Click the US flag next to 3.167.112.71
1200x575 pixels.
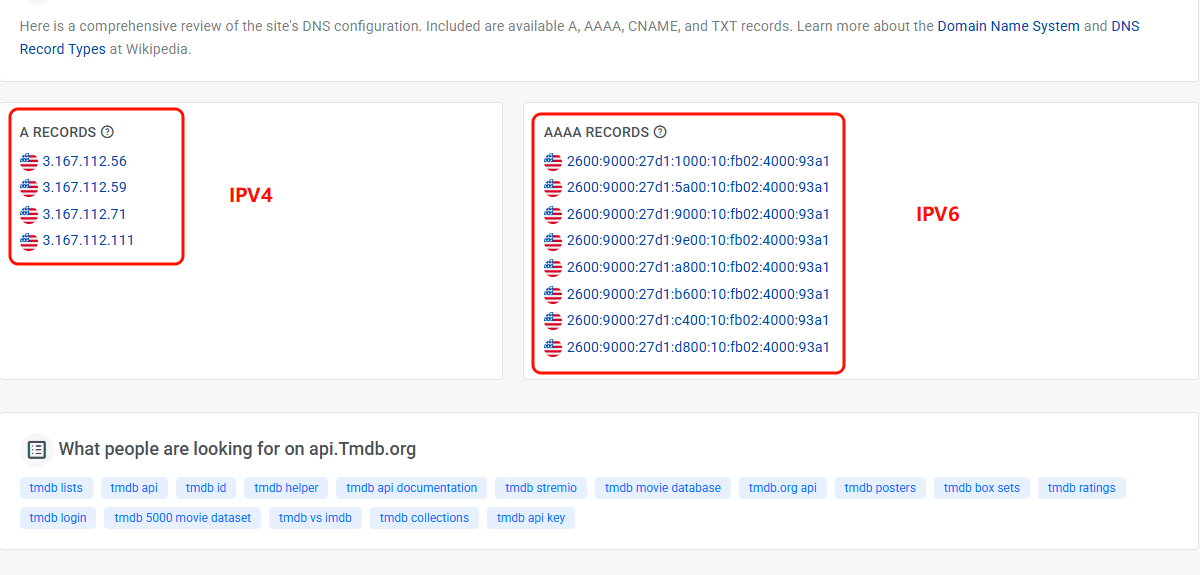(x=29, y=214)
